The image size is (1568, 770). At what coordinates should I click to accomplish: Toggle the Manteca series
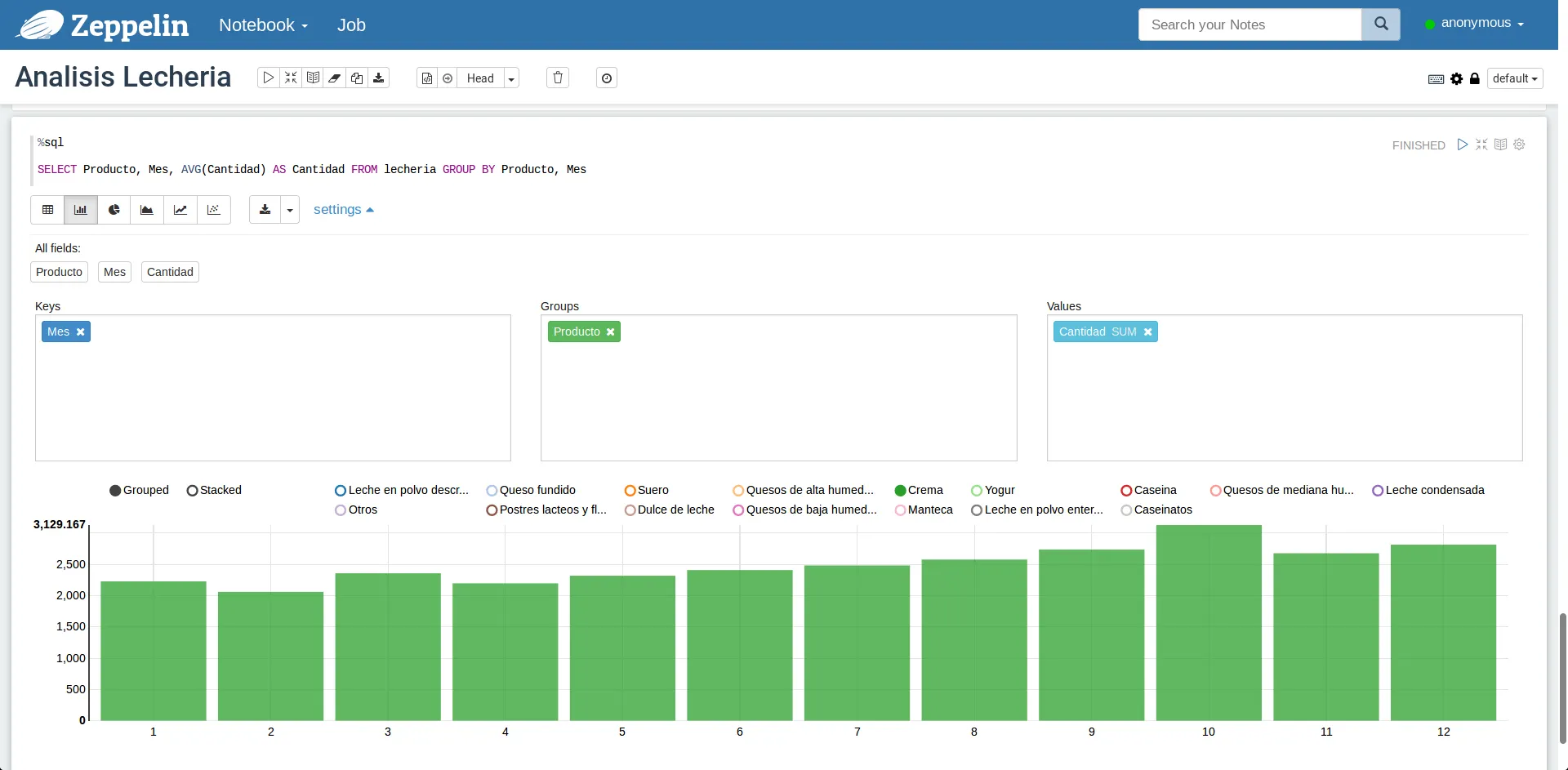[x=924, y=510]
